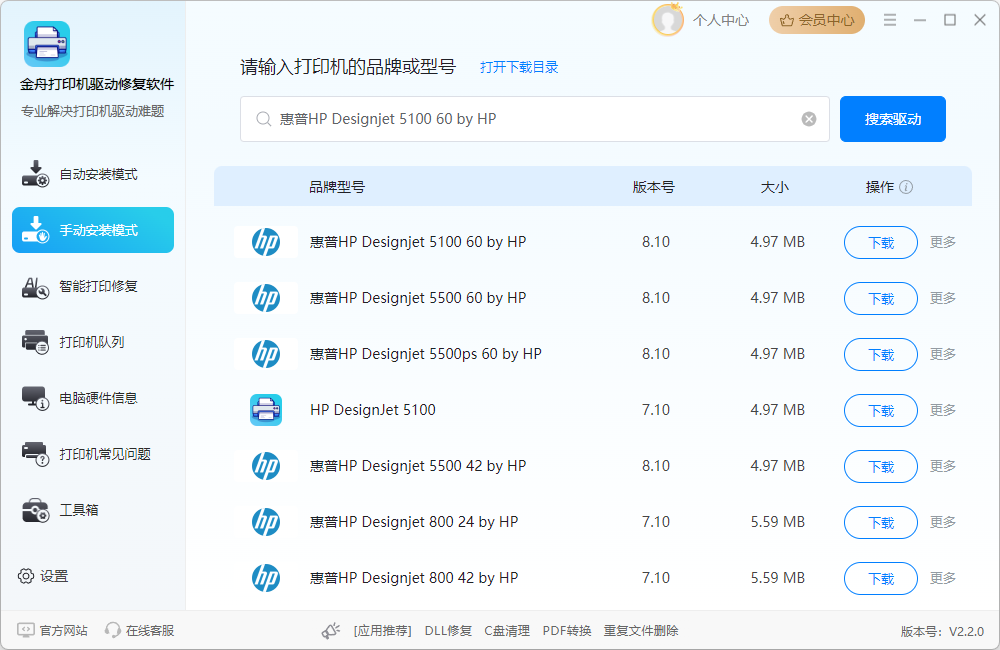Screen dimensions: 1000x650
Task: Open 个人中心 personal center
Action: click(x=721, y=20)
